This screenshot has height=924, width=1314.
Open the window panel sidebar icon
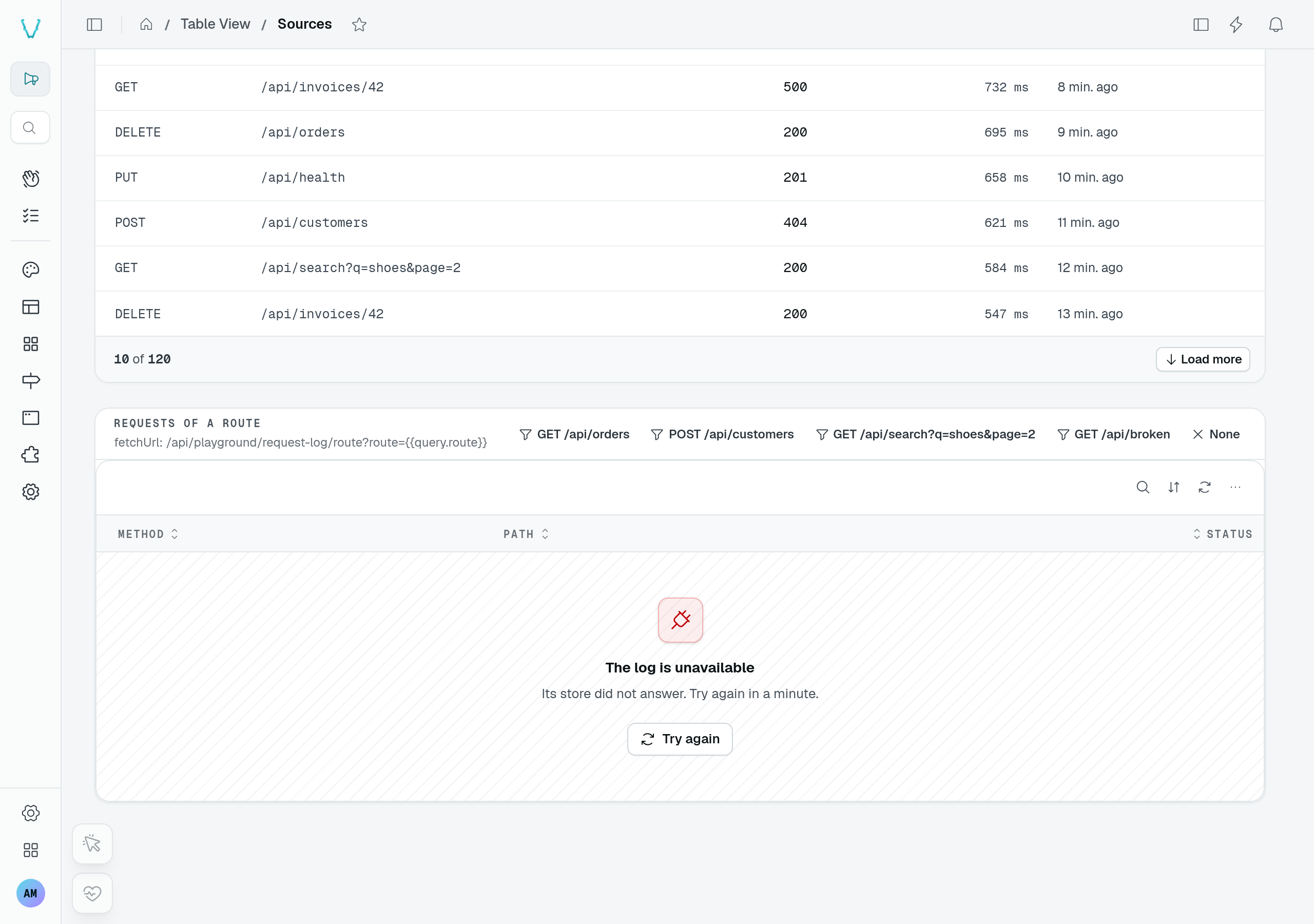click(30, 418)
